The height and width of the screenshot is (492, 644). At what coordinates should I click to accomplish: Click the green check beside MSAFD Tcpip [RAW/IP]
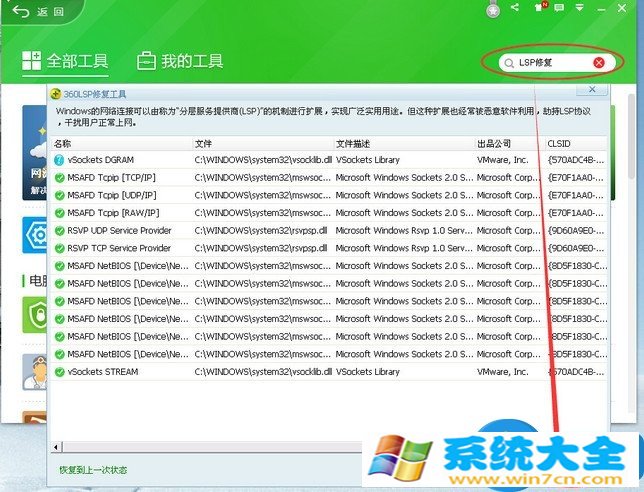60,213
